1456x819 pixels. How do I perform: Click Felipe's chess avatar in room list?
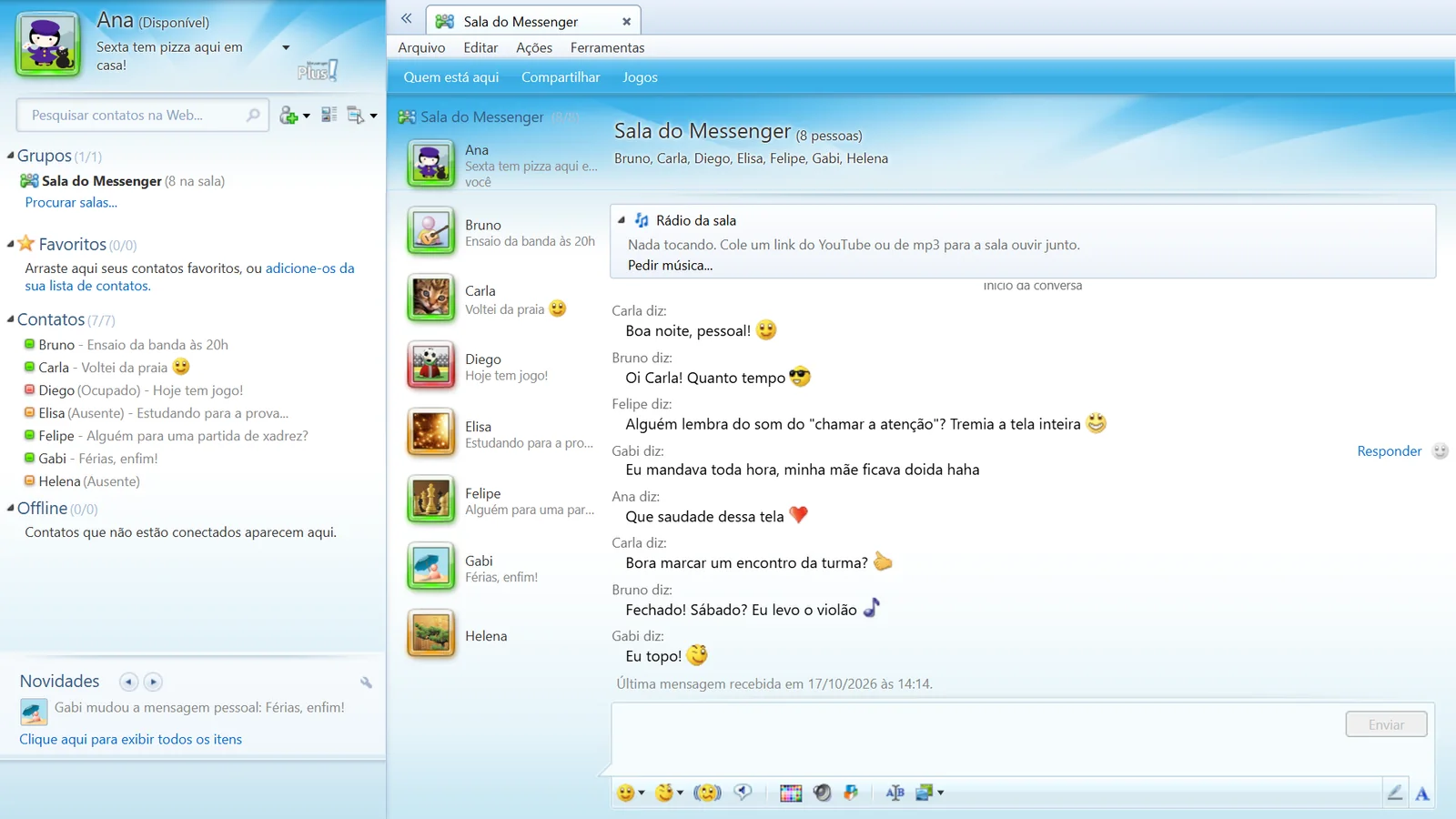point(430,500)
